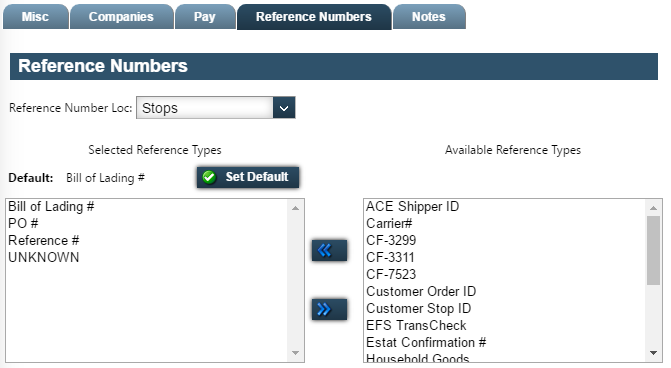The height and width of the screenshot is (368, 671).
Task: Click the Stops combo box field
Action: (x=216, y=108)
